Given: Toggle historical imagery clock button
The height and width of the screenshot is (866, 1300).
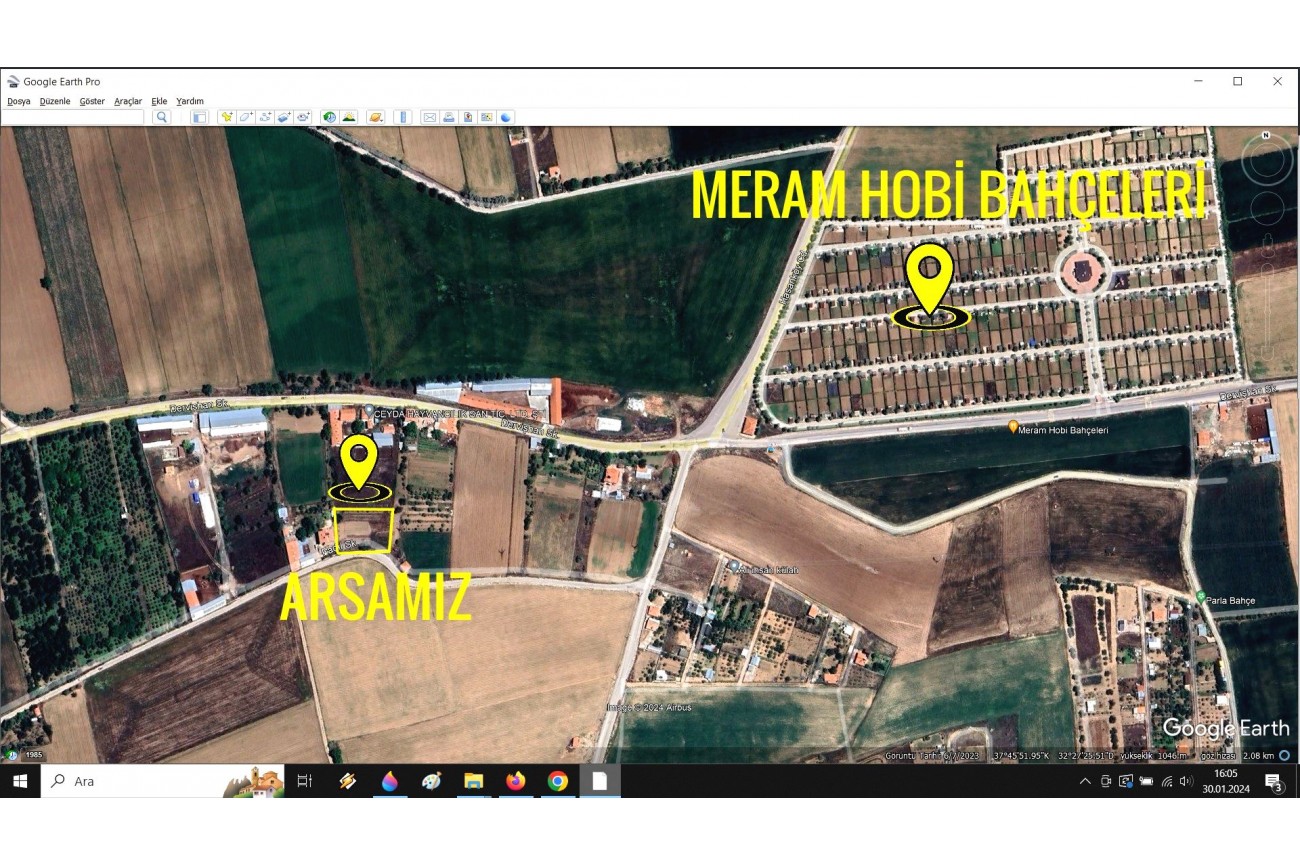Looking at the screenshot, I should [x=329, y=117].
